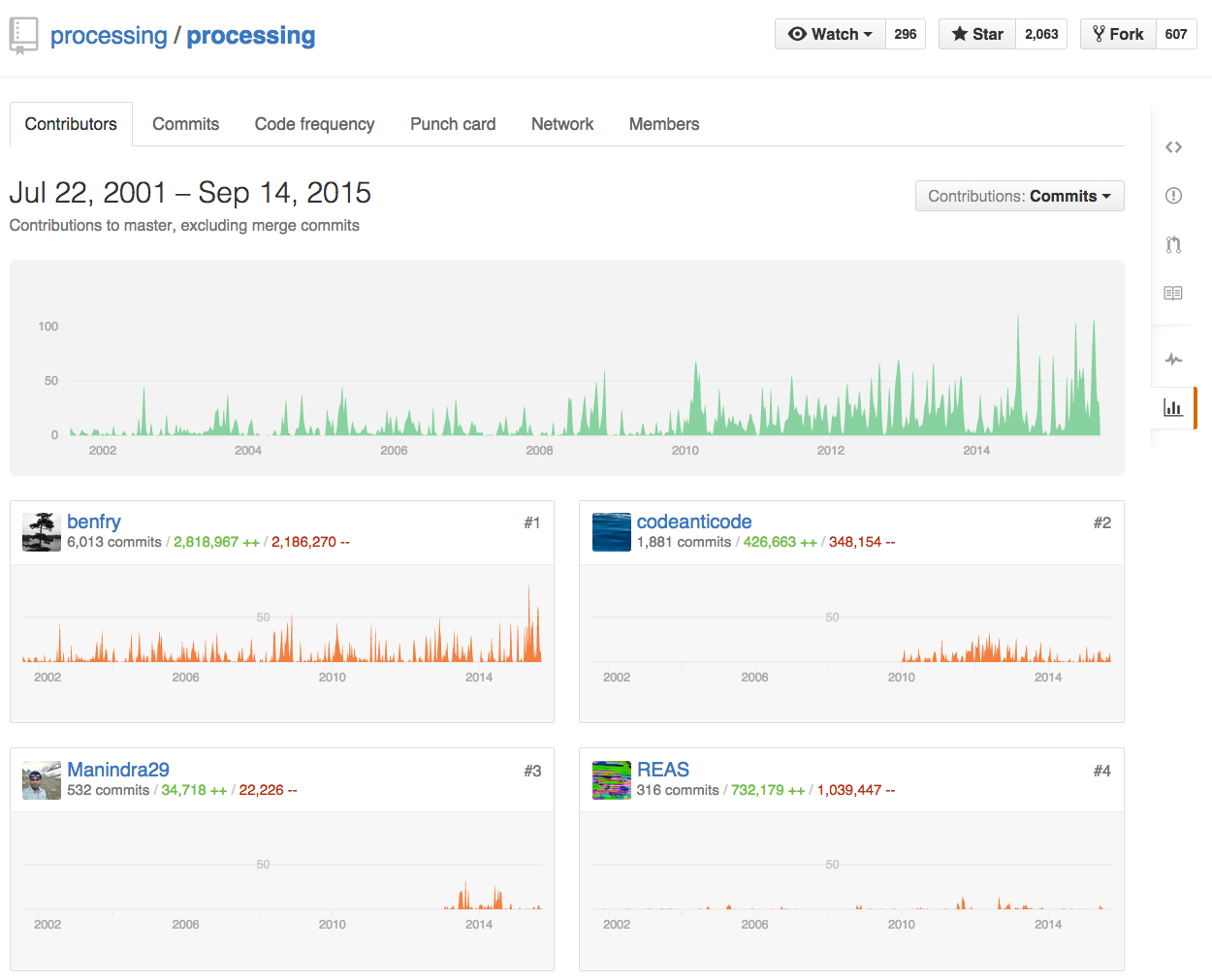The image size is (1212, 980).
Task: View Issues using the exclamation sidebar icon
Action: (1173, 195)
